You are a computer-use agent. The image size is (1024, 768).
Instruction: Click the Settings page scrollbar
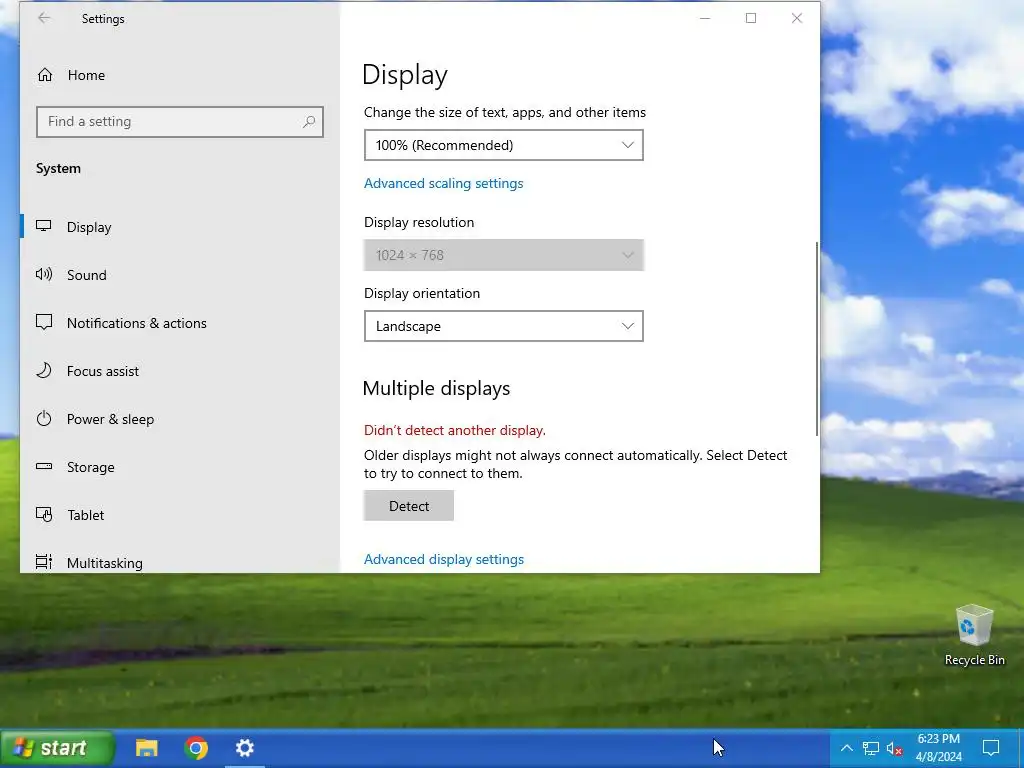coord(816,339)
